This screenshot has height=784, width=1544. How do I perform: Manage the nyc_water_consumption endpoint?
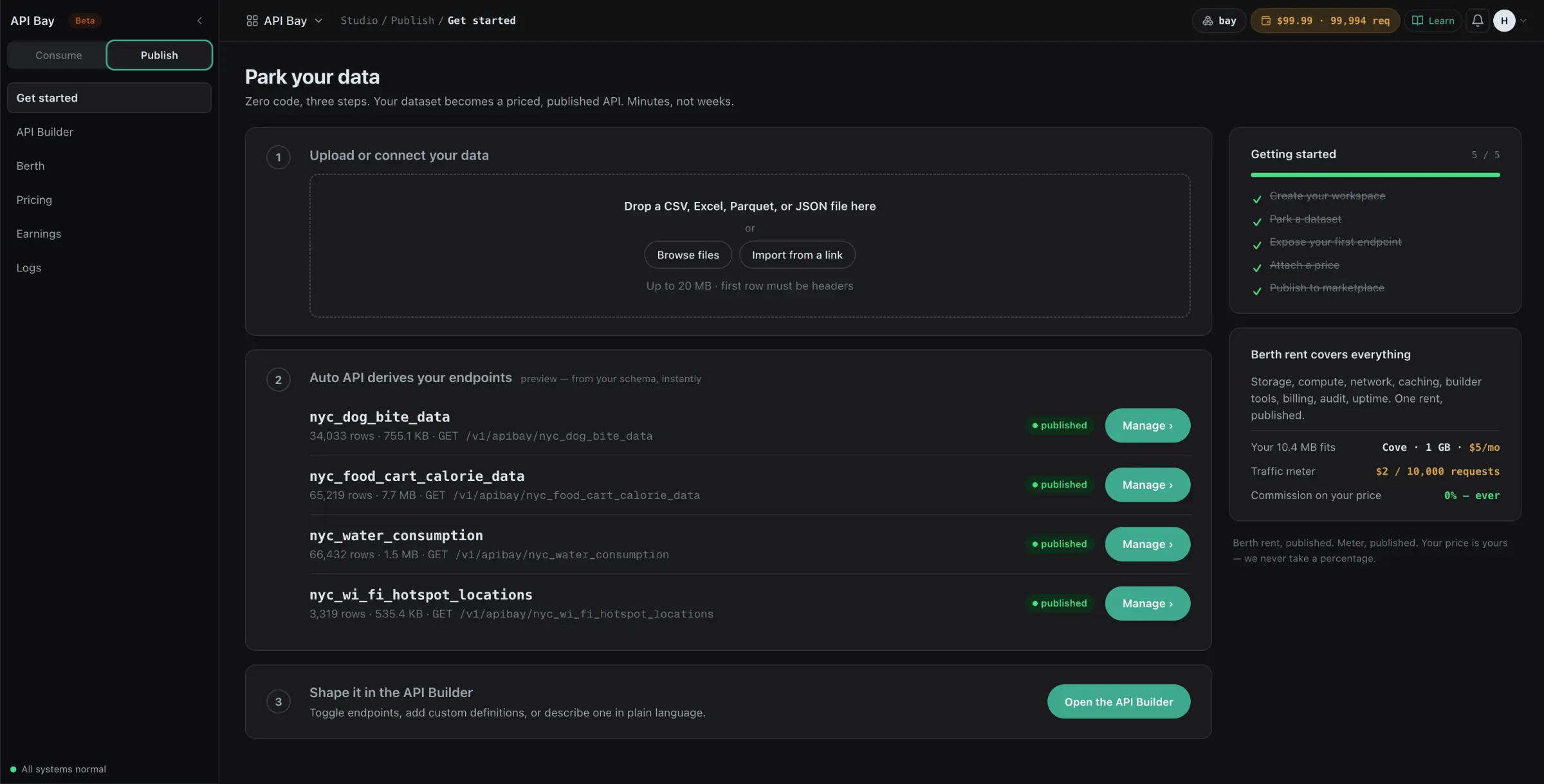point(1147,543)
